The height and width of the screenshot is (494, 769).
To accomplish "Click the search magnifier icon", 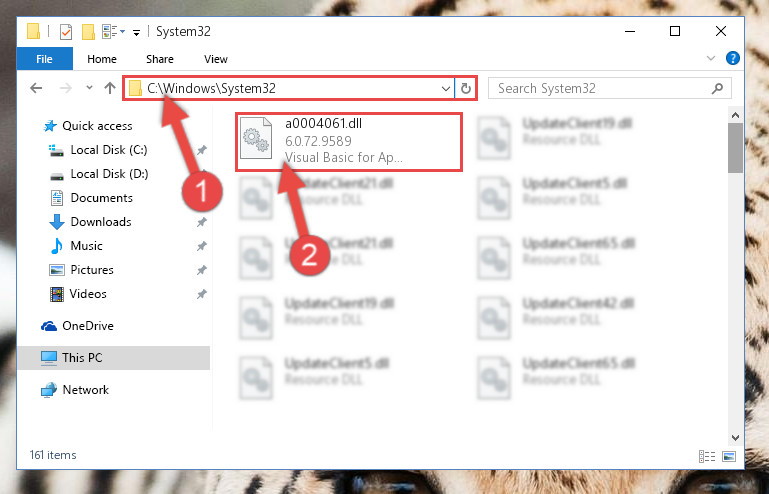I will click(x=717, y=88).
